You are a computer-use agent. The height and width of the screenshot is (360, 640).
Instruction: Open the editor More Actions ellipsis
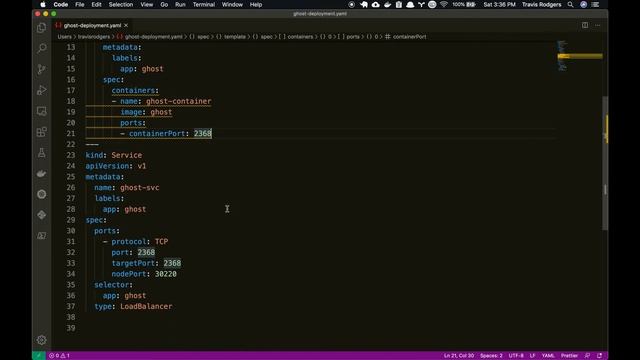pyautogui.click(x=598, y=25)
